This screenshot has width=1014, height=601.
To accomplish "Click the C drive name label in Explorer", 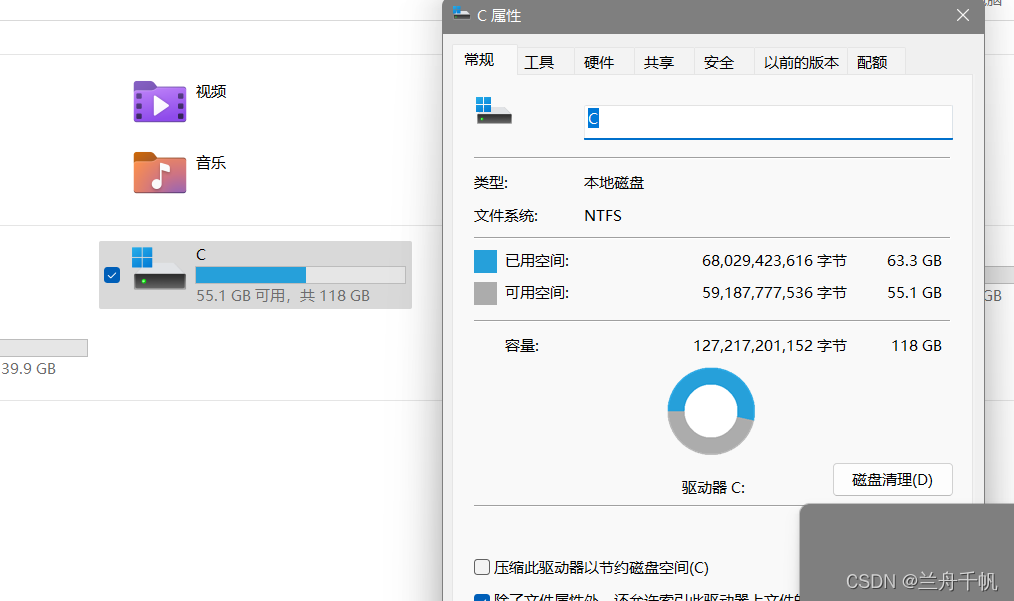I will click(x=201, y=255).
